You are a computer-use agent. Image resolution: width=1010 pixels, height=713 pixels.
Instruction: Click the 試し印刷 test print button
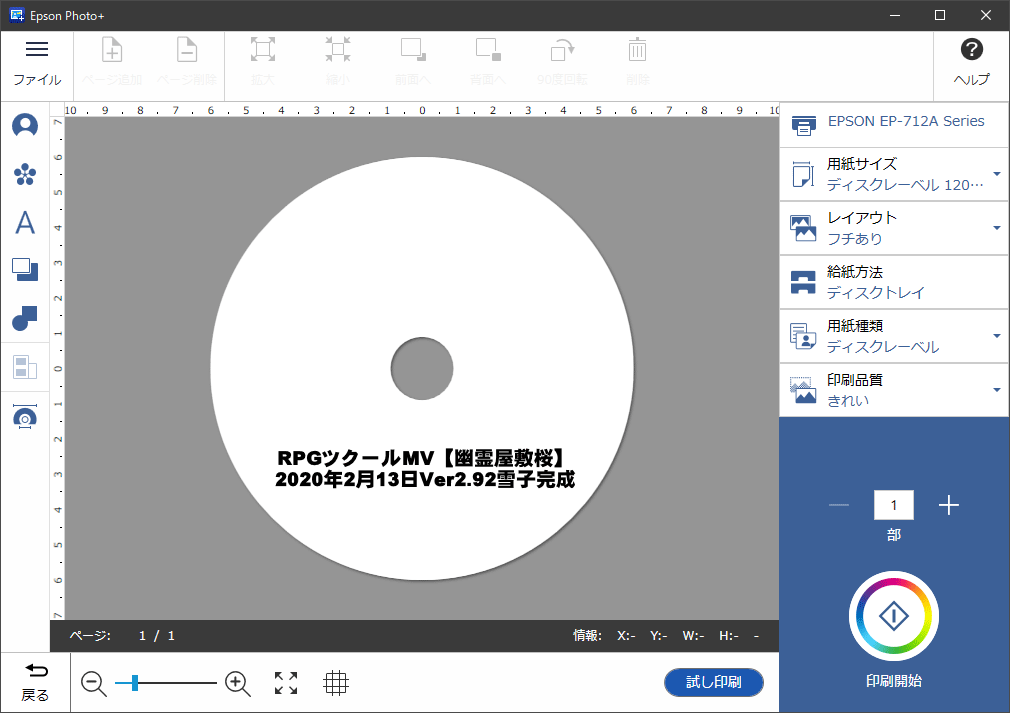pos(714,682)
